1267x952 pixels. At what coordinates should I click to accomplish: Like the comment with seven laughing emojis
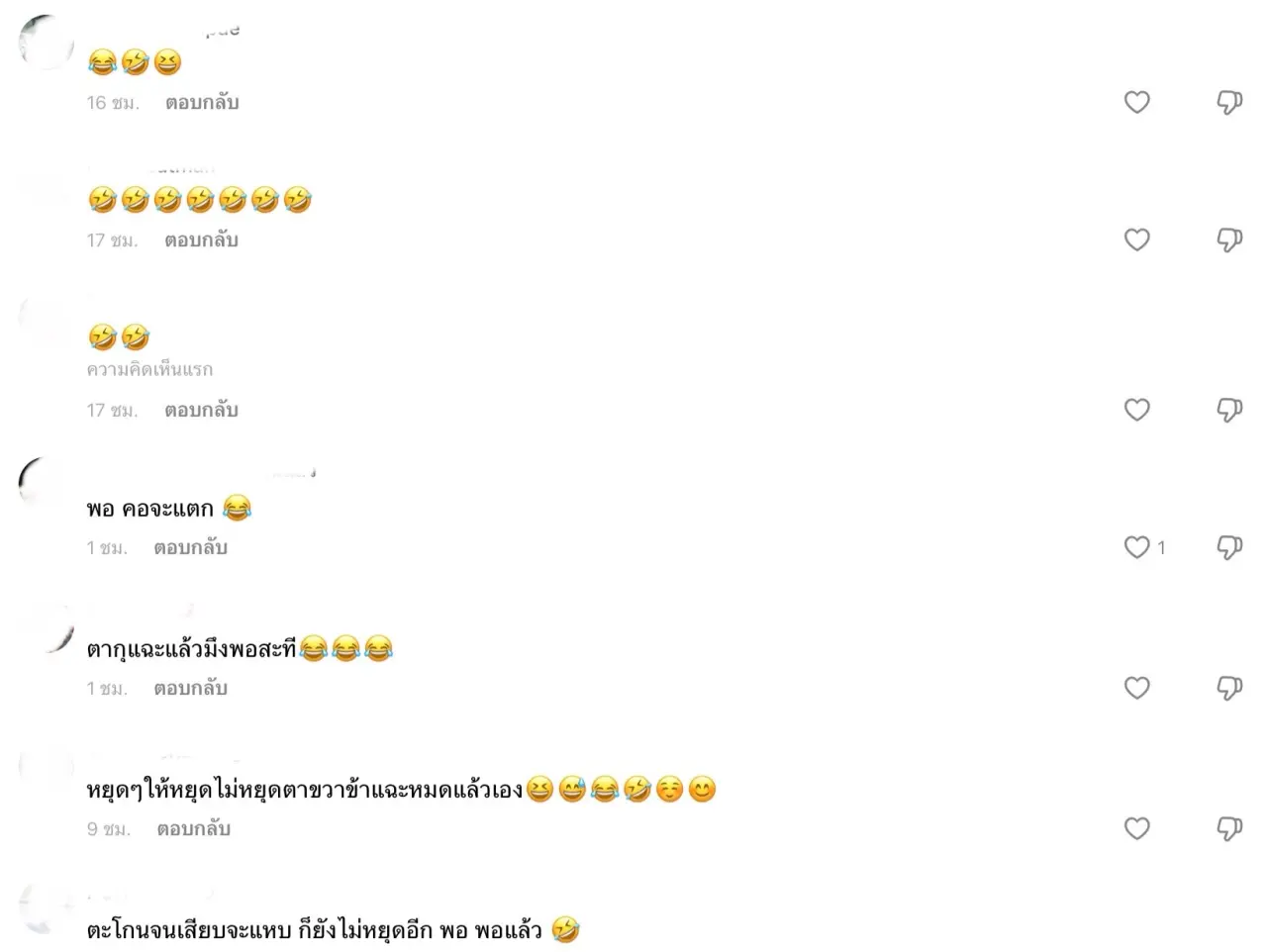tap(1136, 239)
